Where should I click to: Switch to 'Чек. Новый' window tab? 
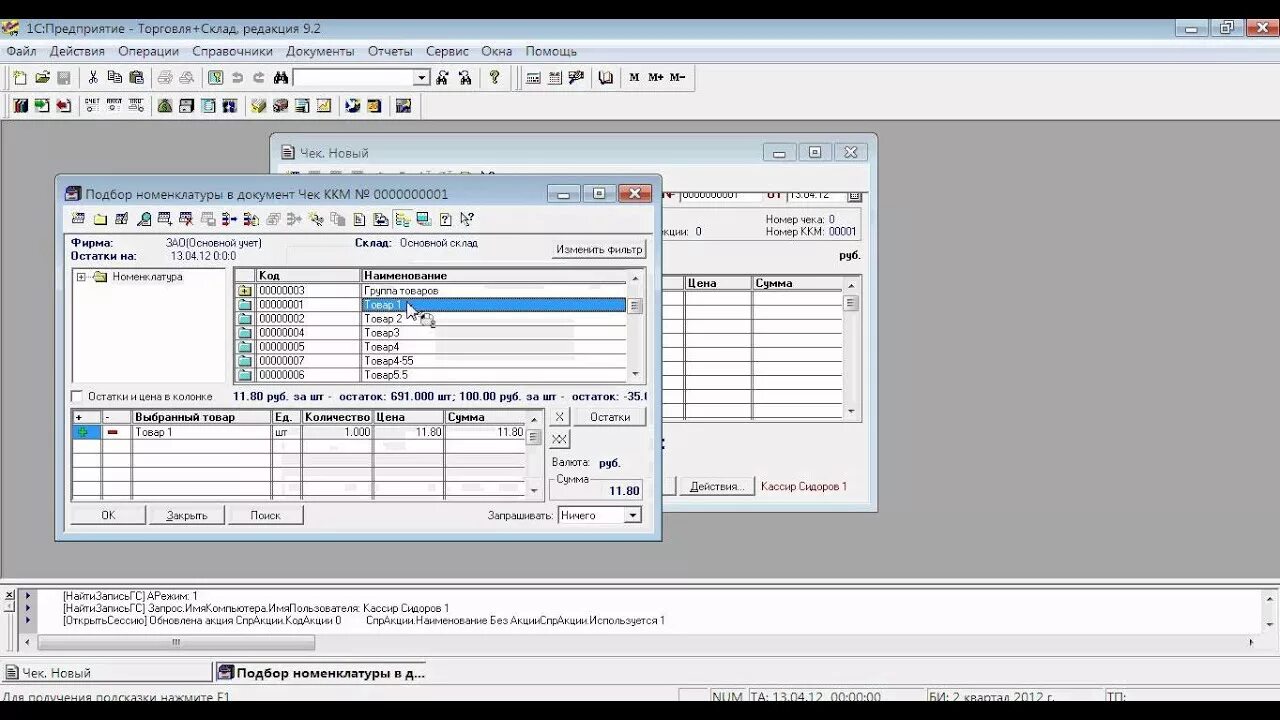107,673
